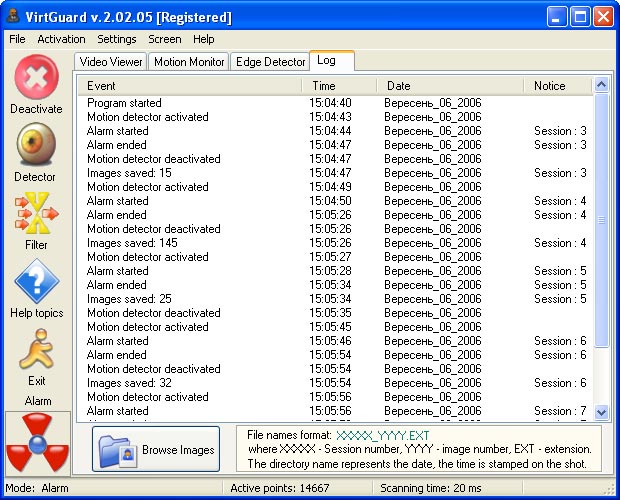Select 'Motion detector activated' row at 15:04:49
620x500 pixels.
click(335, 187)
